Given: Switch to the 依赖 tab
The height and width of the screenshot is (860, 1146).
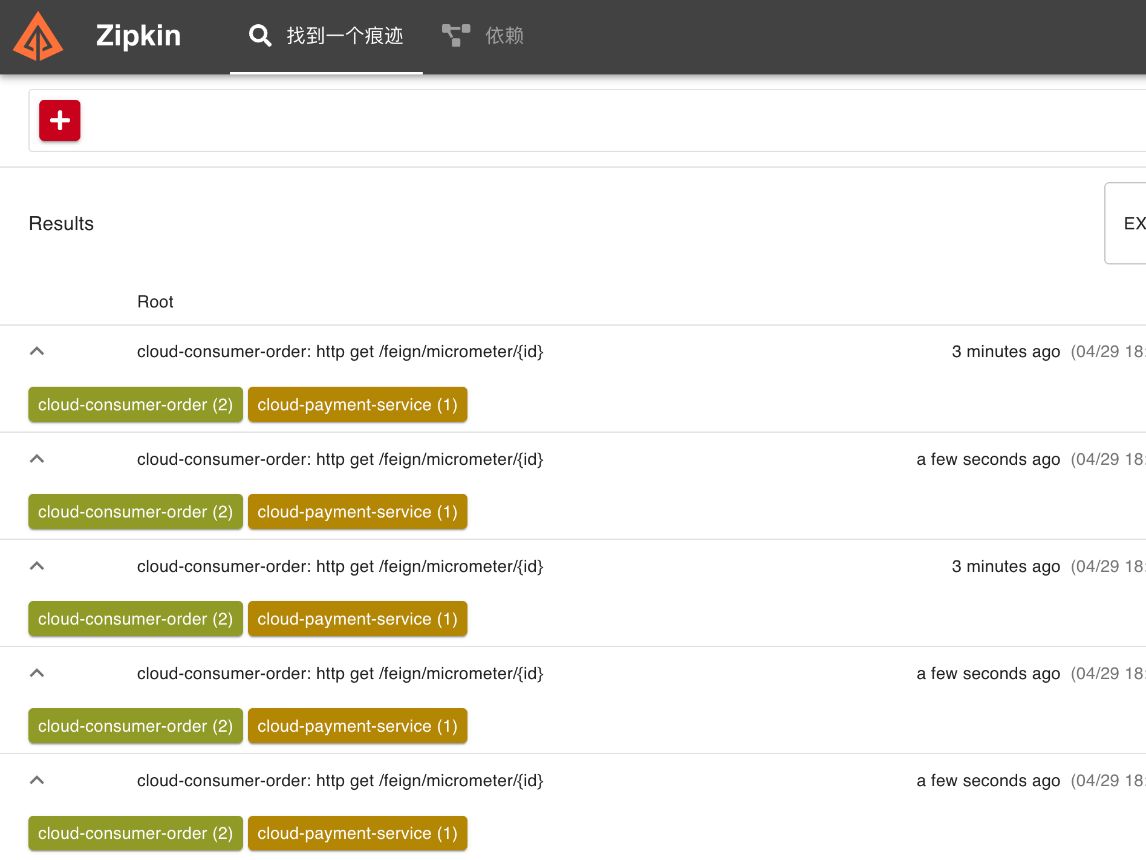Looking at the screenshot, I should pos(504,36).
